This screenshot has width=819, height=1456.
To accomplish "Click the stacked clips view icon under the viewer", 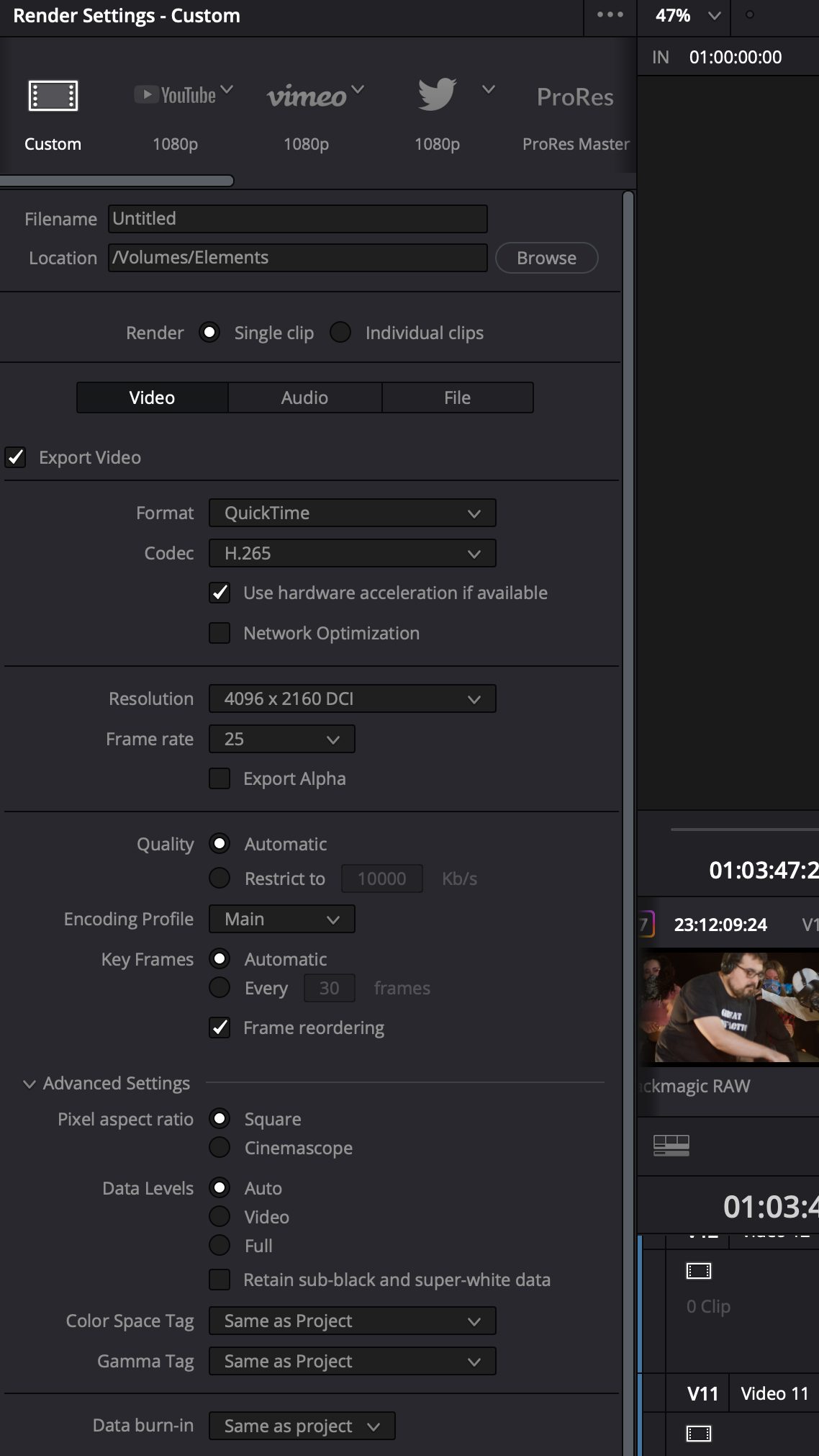I will (x=671, y=1145).
